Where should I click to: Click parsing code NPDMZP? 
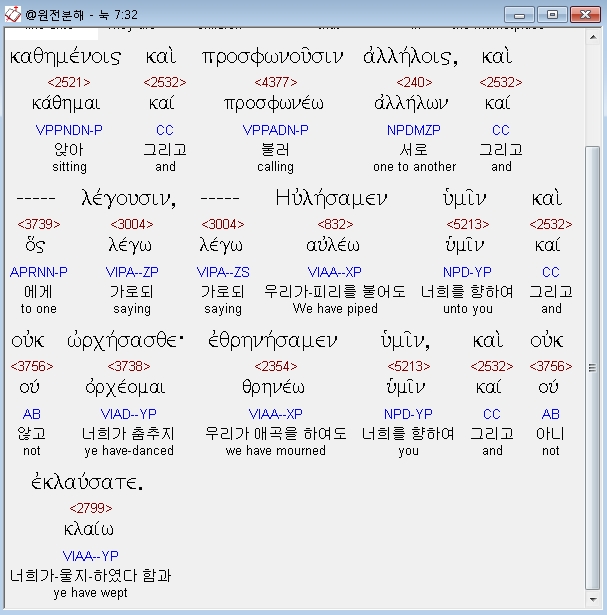pos(414,130)
